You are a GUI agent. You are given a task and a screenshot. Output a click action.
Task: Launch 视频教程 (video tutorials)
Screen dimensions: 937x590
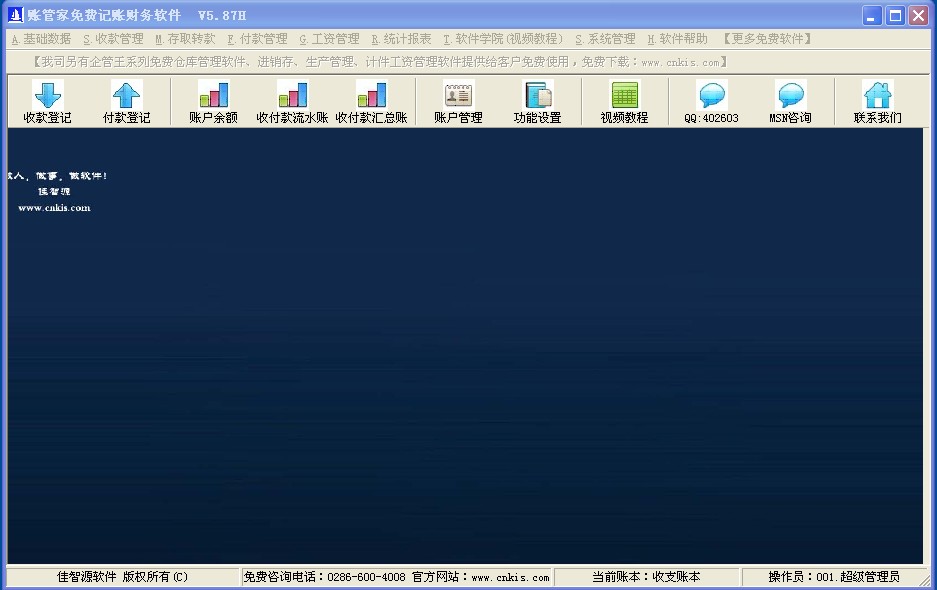click(623, 101)
